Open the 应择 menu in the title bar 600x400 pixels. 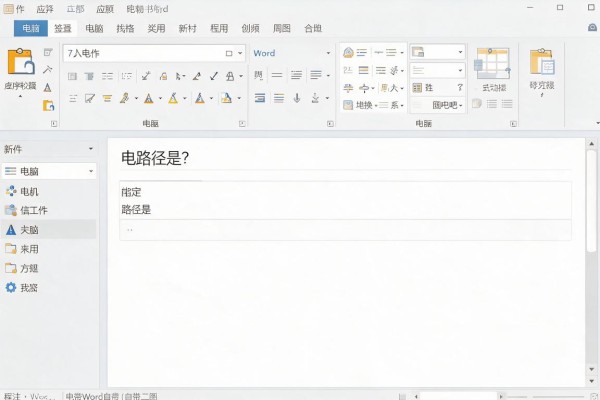[45, 9]
